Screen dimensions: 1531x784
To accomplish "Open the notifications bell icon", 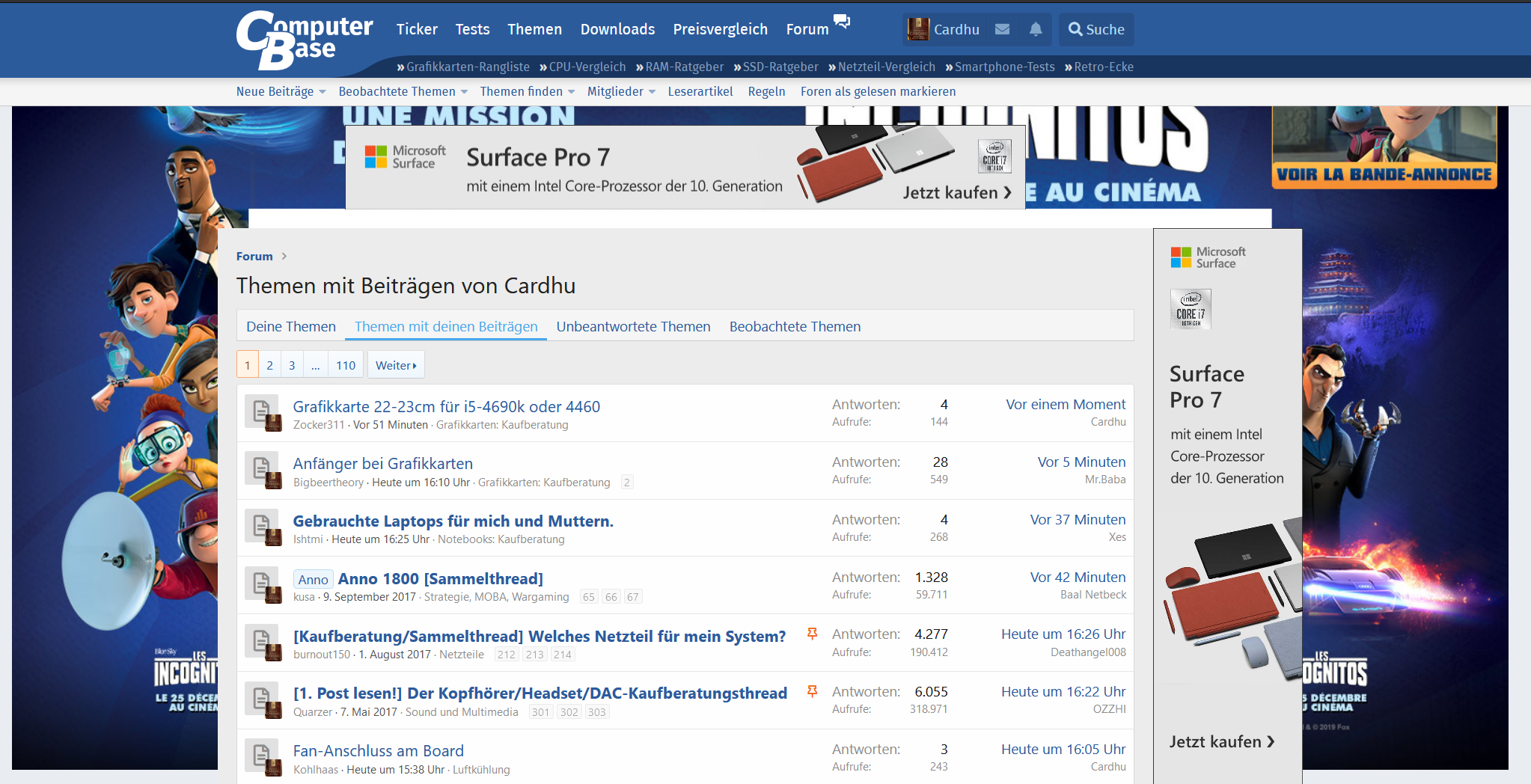I will (1036, 29).
